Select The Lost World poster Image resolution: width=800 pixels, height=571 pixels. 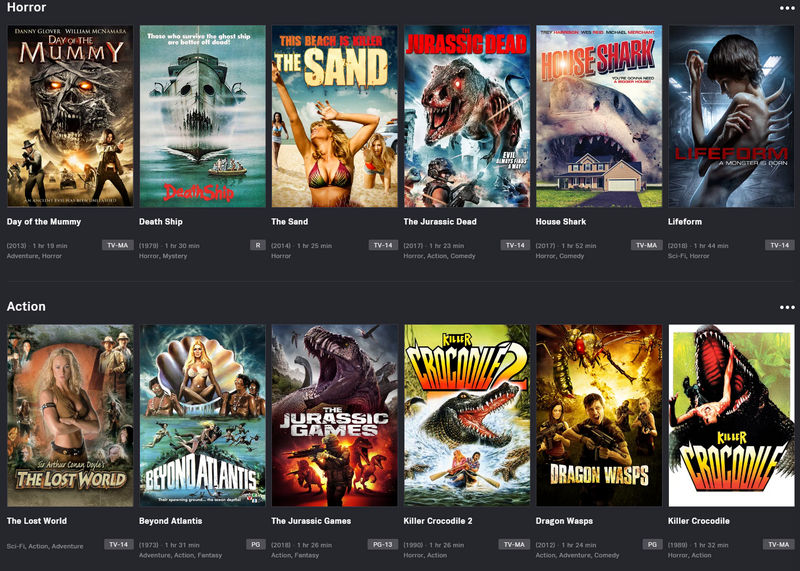[70, 415]
